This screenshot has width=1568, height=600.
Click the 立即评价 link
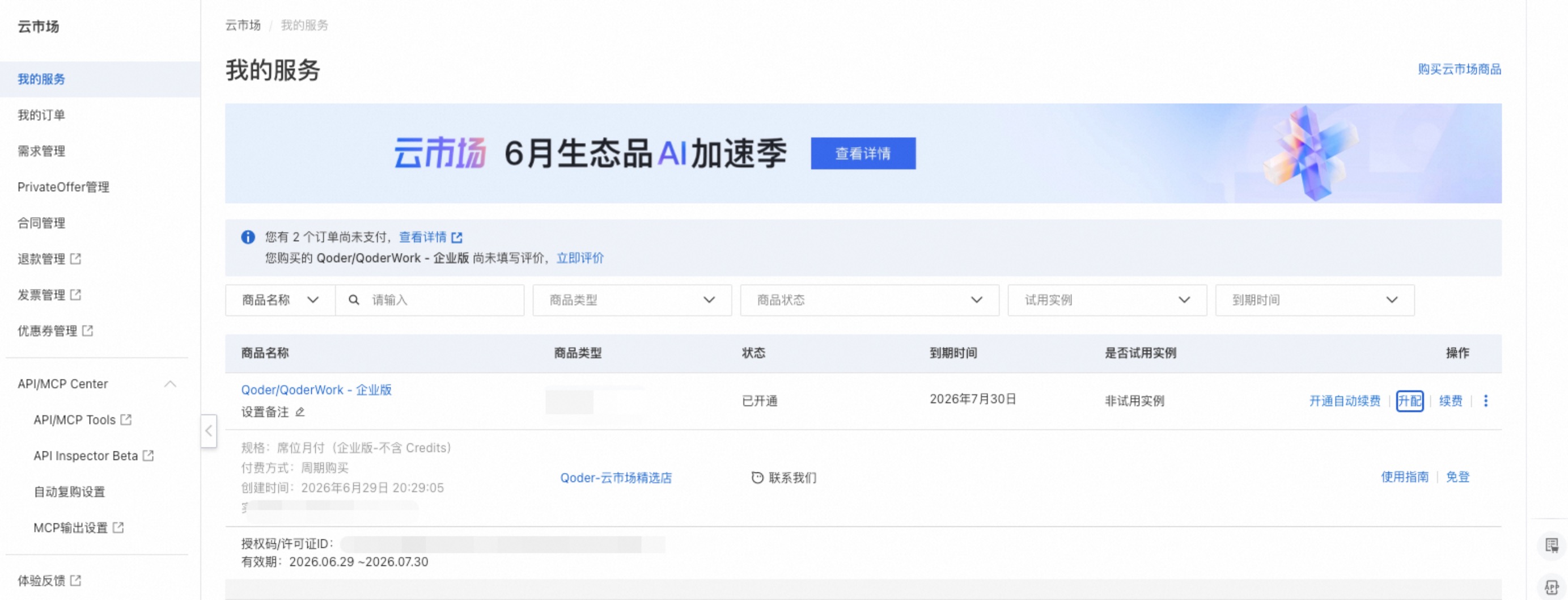pos(580,258)
